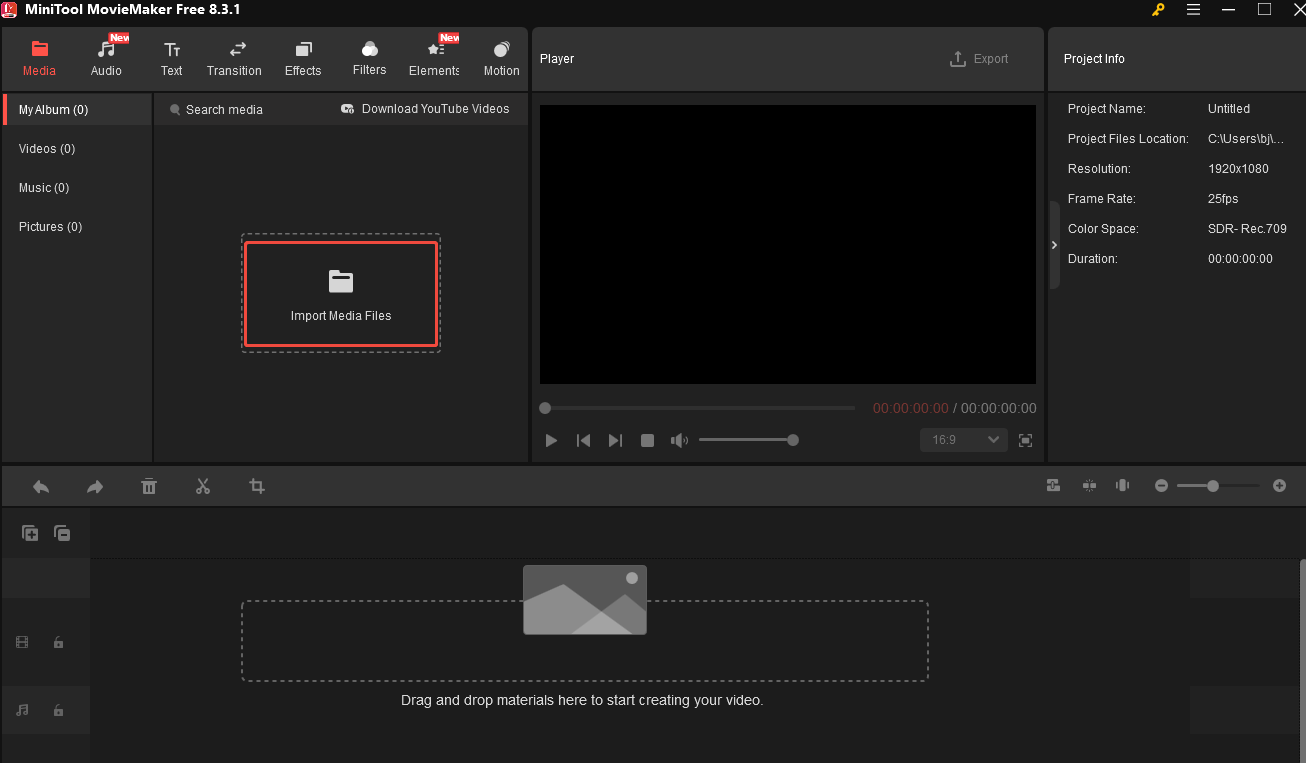
Task: Undo the last action
Action: pyautogui.click(x=41, y=486)
